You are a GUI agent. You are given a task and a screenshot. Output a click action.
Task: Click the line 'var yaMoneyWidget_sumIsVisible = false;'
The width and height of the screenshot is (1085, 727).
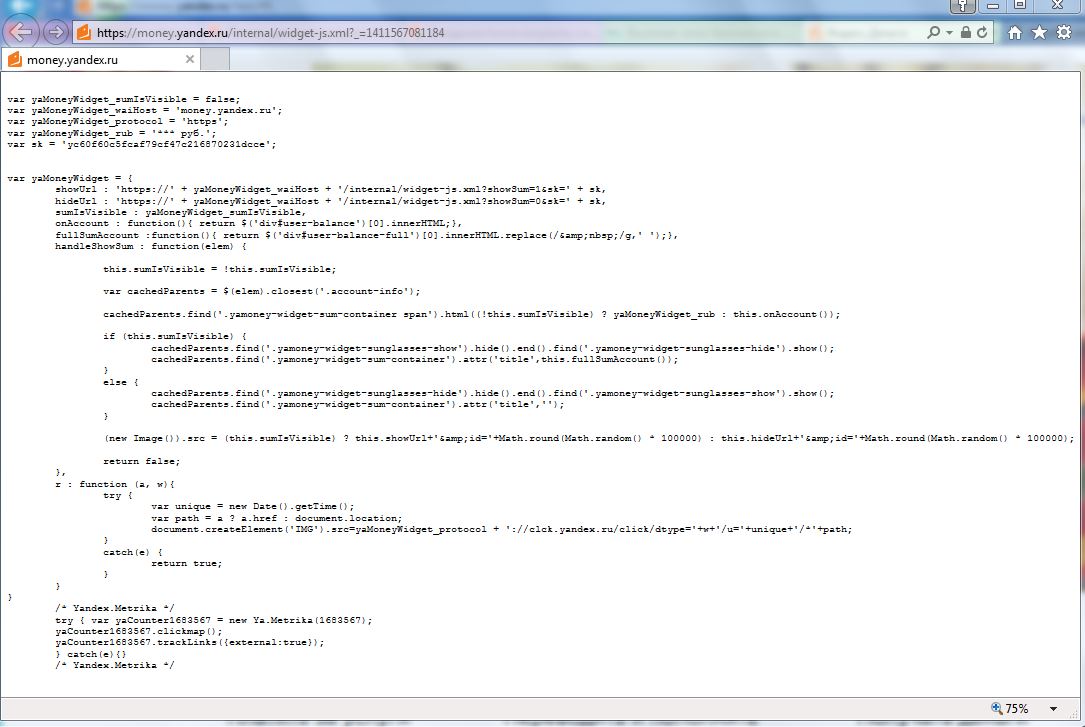point(124,99)
